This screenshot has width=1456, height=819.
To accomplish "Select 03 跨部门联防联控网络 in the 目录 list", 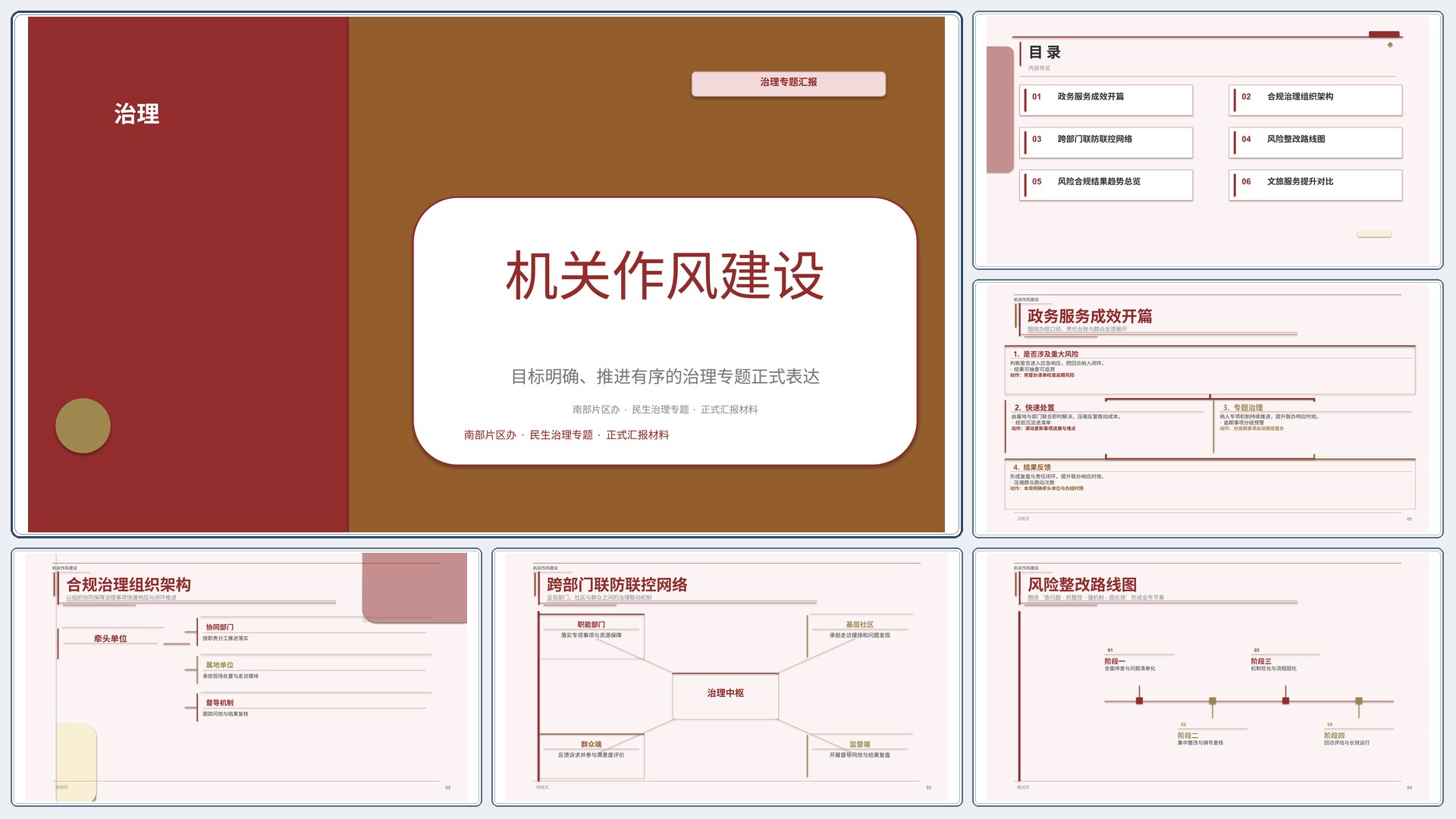I will point(1106,142).
